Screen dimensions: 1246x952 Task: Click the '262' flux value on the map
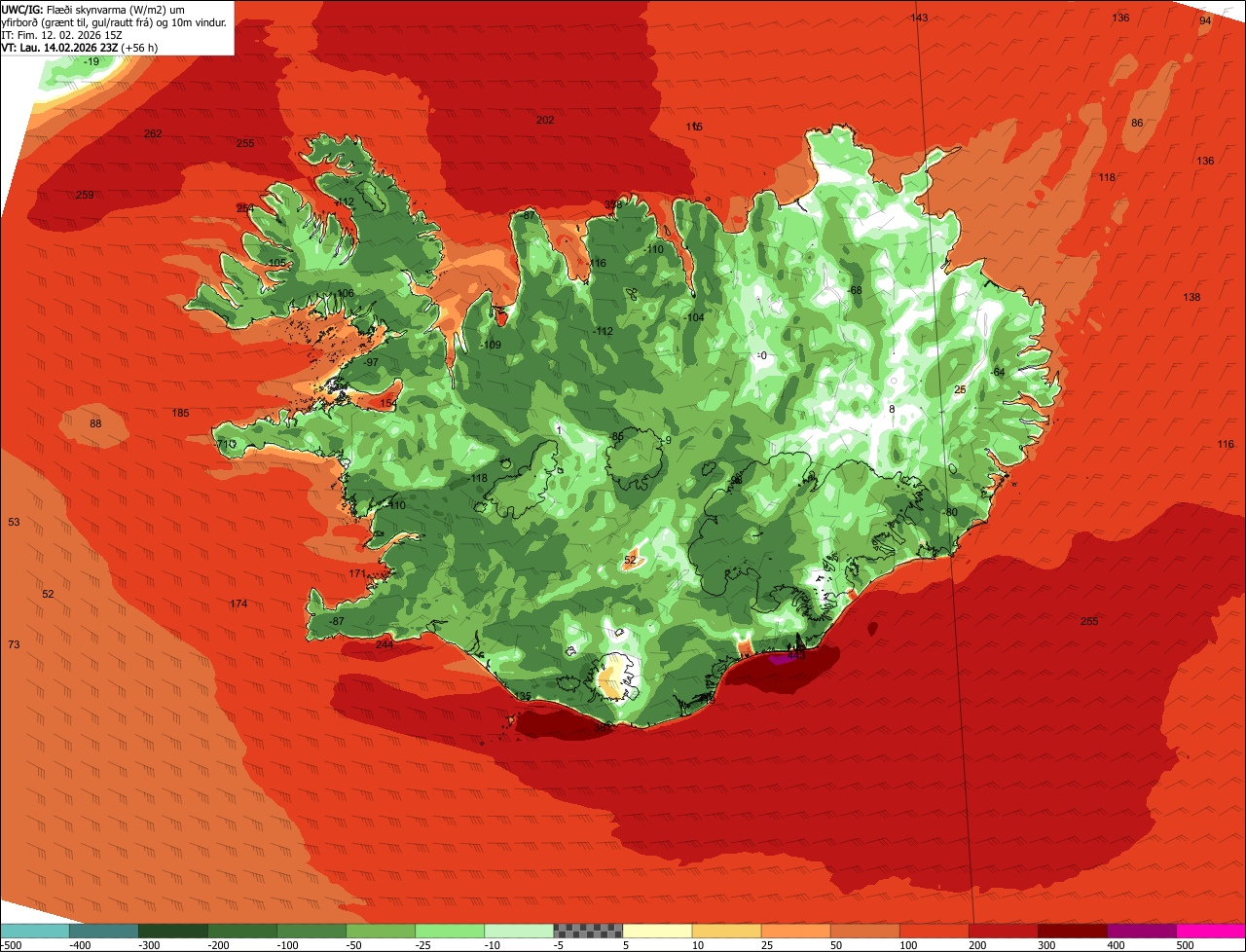pos(153,133)
